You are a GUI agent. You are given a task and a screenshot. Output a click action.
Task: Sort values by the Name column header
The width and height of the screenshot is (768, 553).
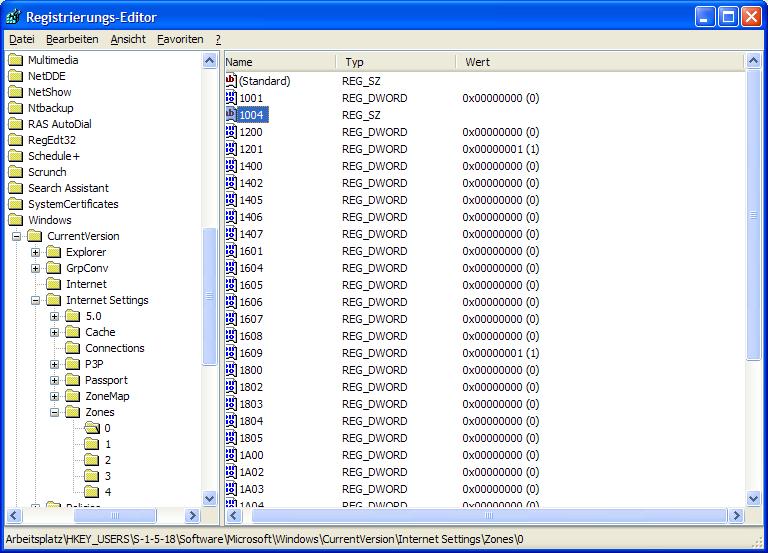click(x=278, y=62)
